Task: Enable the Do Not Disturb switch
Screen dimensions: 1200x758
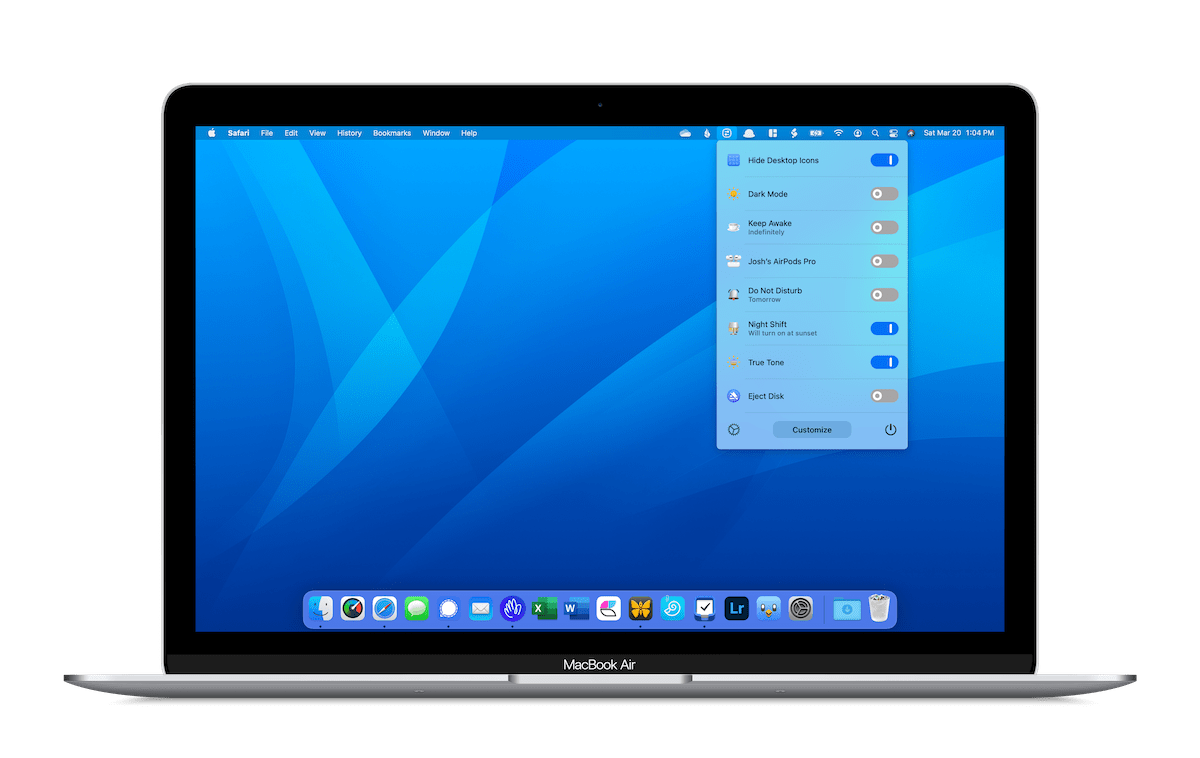Action: (884, 295)
